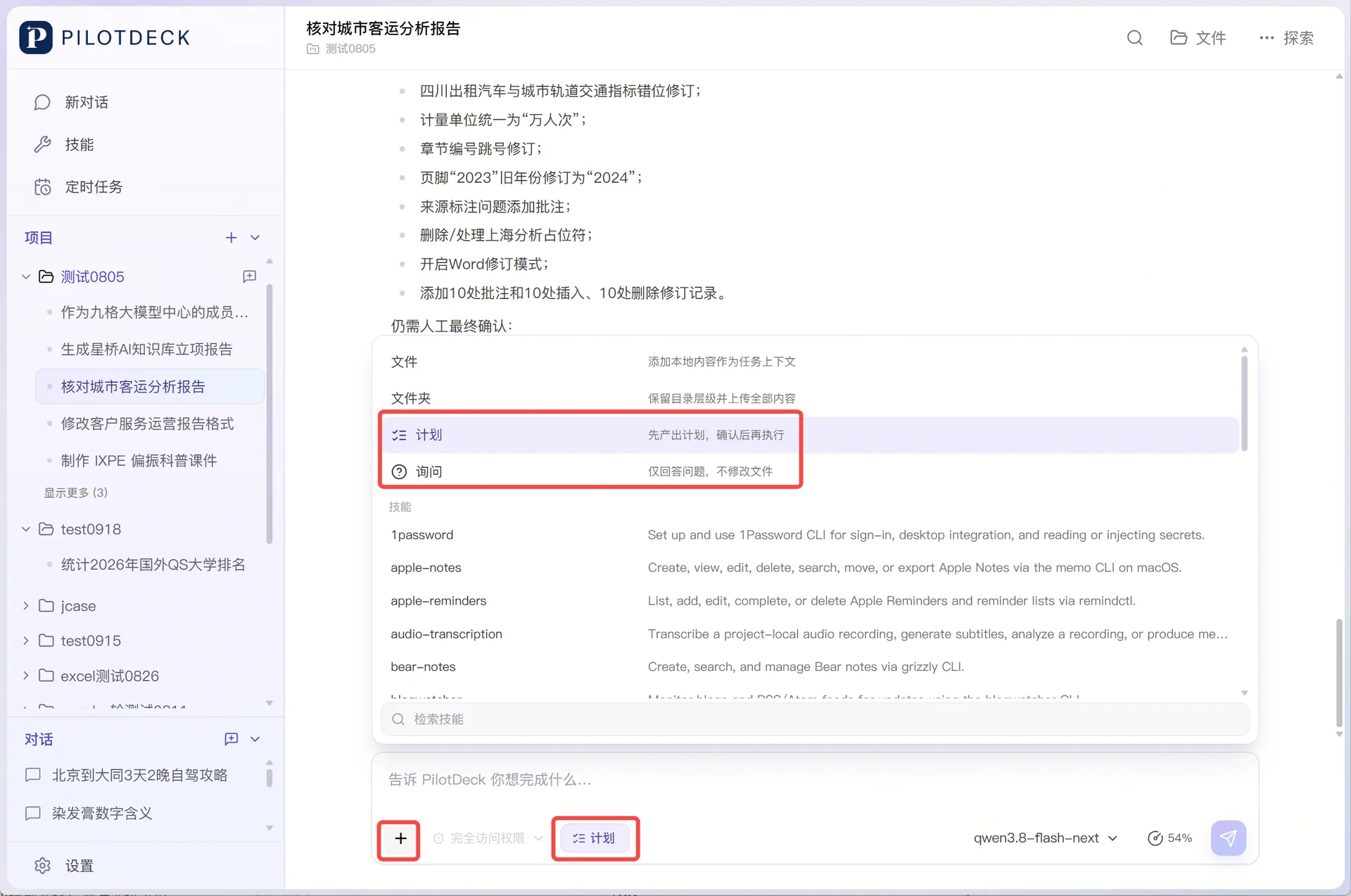The width and height of the screenshot is (1351, 896).
Task: Open conversation 制作 IXPE 偏振科普课件
Action: tap(139, 461)
